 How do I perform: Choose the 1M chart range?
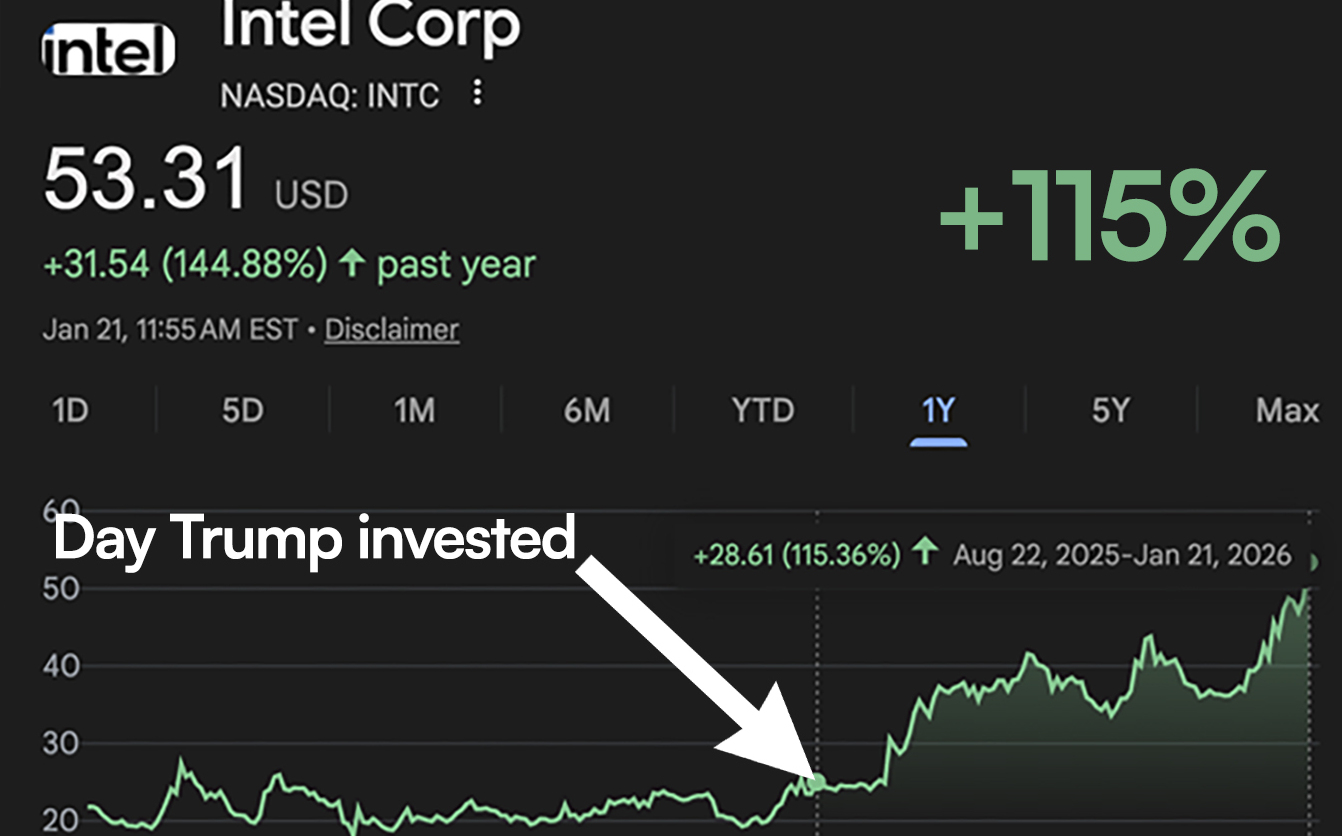coord(414,410)
